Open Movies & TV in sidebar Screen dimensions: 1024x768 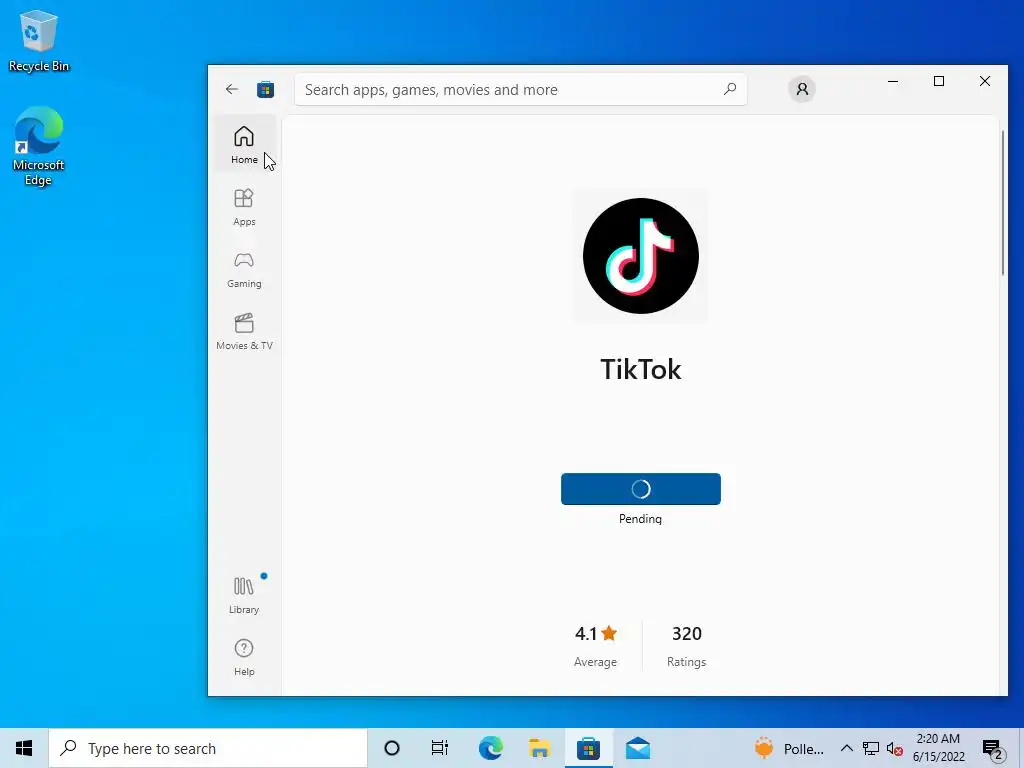[244, 331]
